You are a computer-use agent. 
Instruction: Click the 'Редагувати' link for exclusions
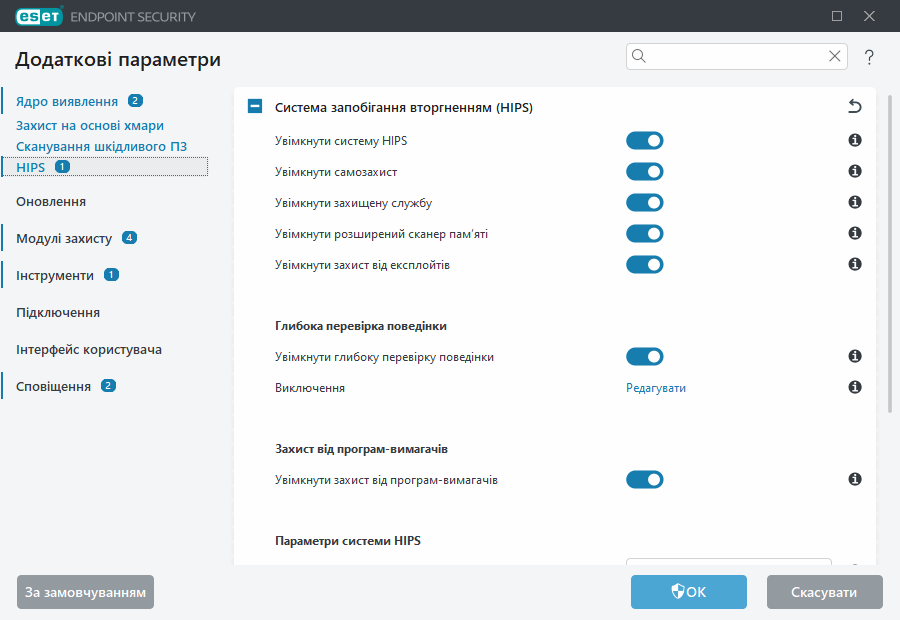point(656,388)
